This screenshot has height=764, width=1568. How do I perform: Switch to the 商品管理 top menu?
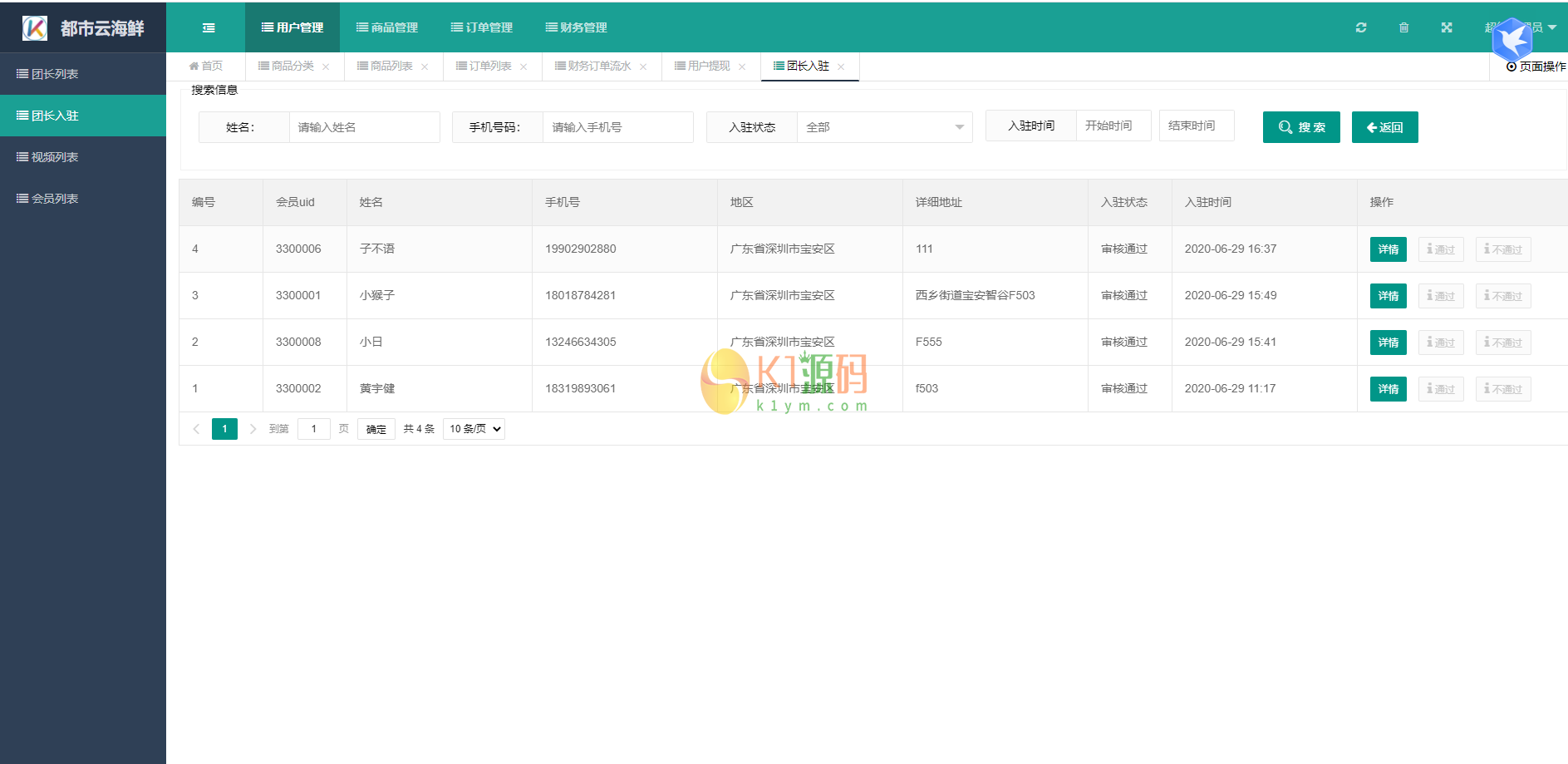pyautogui.click(x=387, y=27)
